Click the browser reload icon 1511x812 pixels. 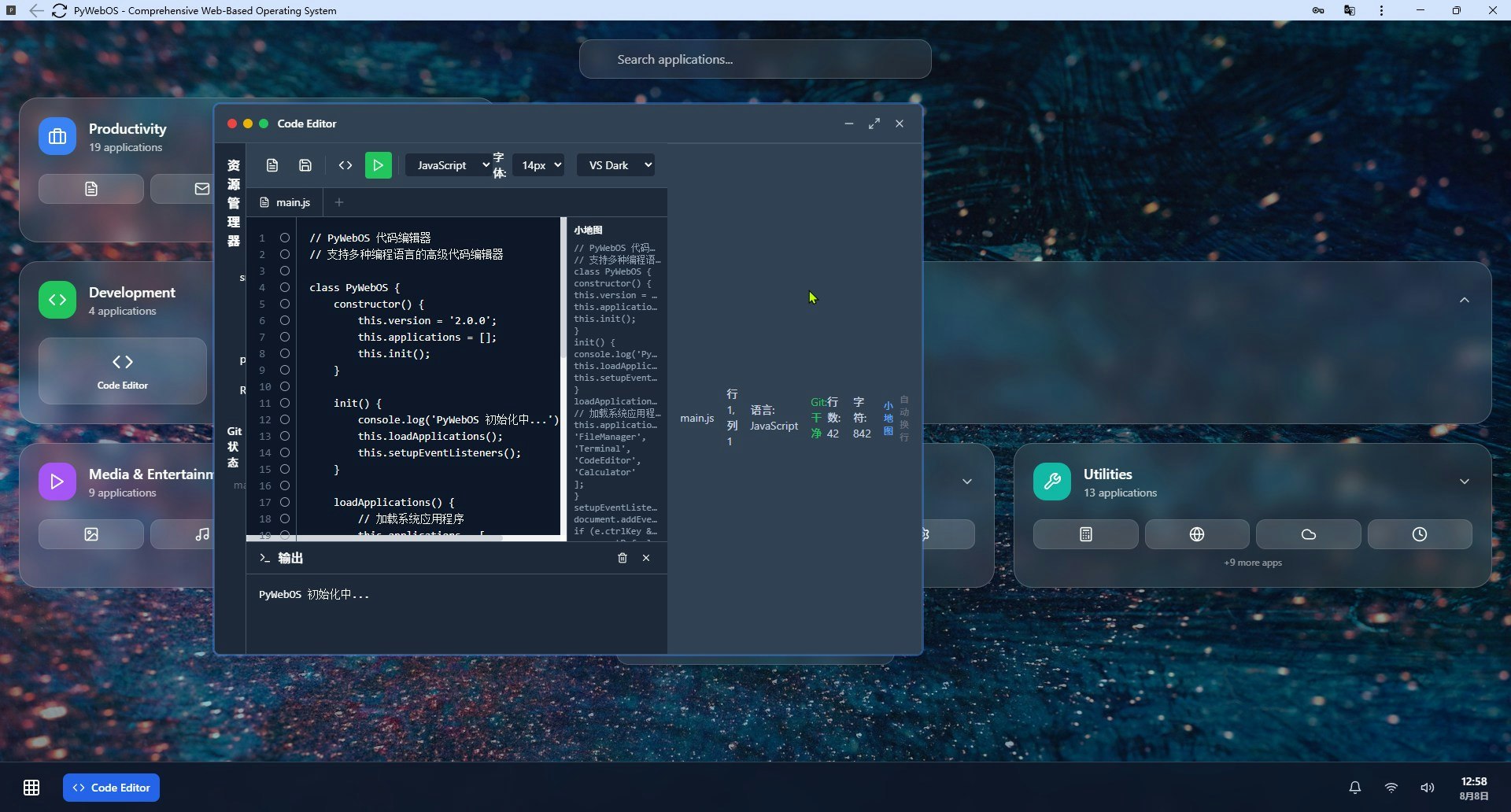click(59, 10)
